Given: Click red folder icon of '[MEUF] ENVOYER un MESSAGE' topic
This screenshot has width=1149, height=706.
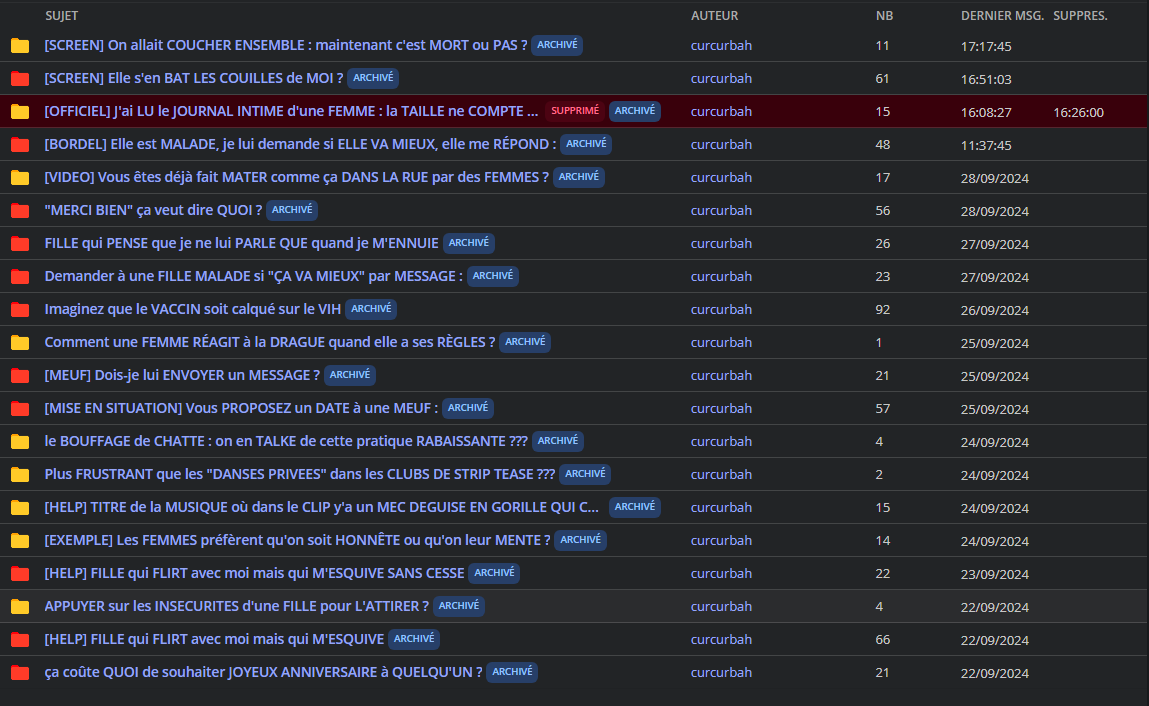Looking at the screenshot, I should (20, 375).
